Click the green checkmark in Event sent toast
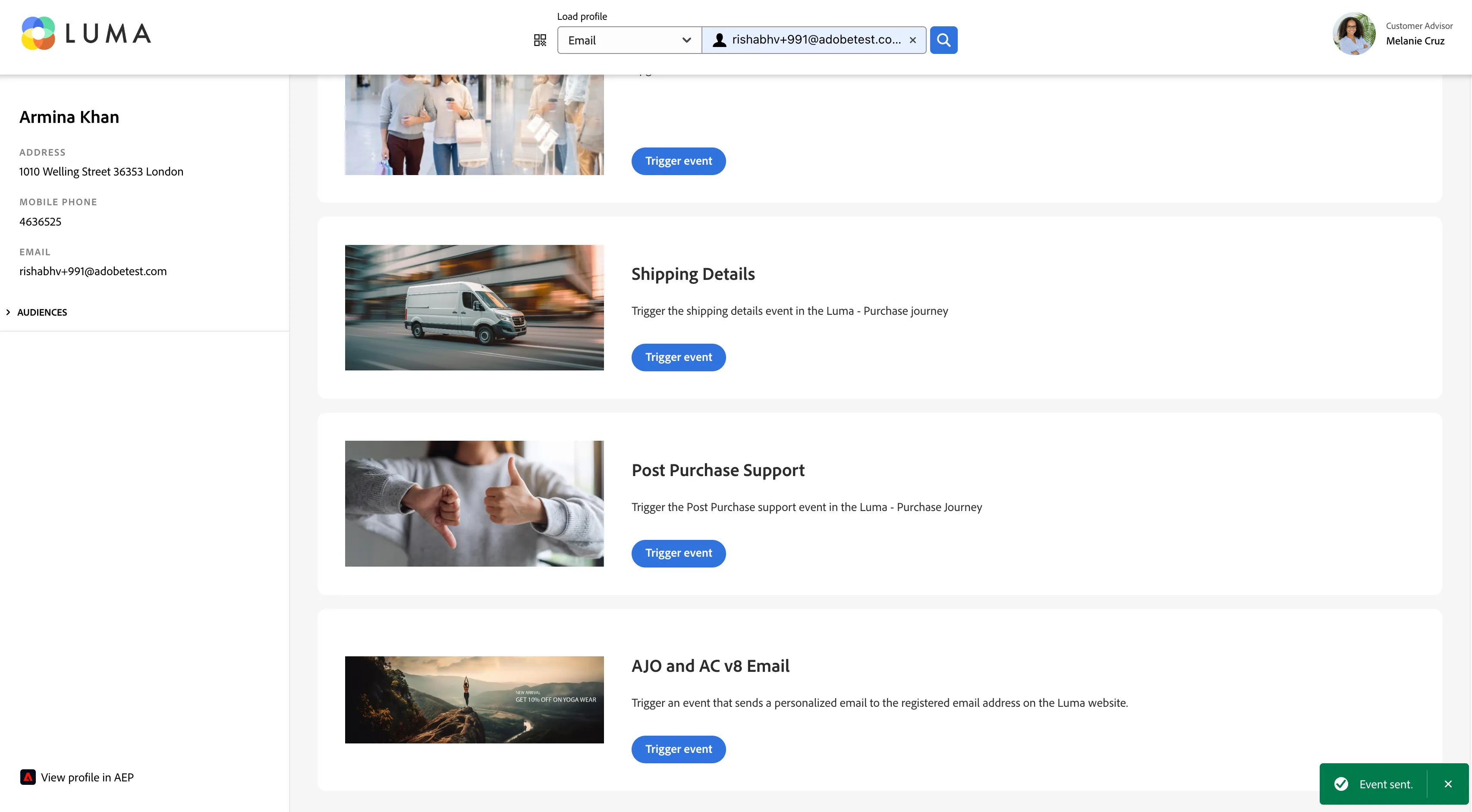Screen dimensions: 1472x812 tap(1341, 784)
